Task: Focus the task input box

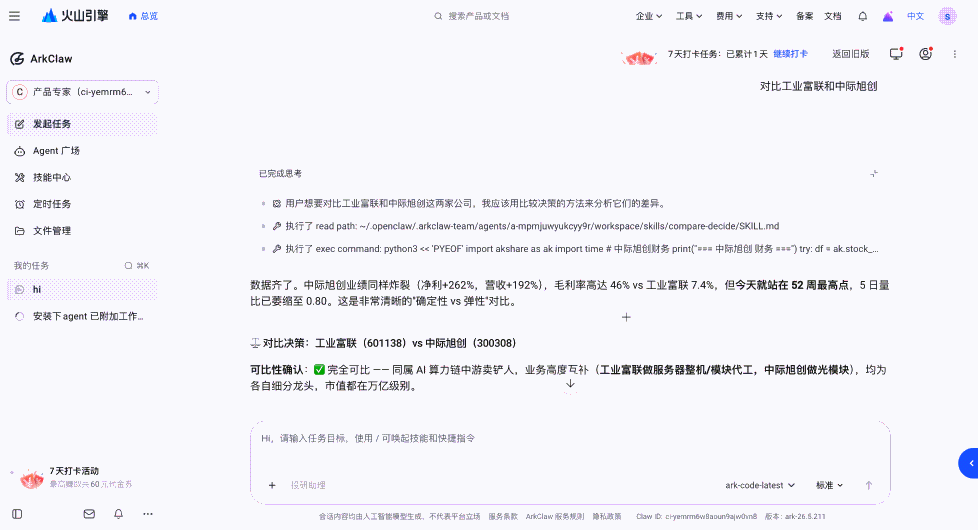Action: click(x=570, y=438)
